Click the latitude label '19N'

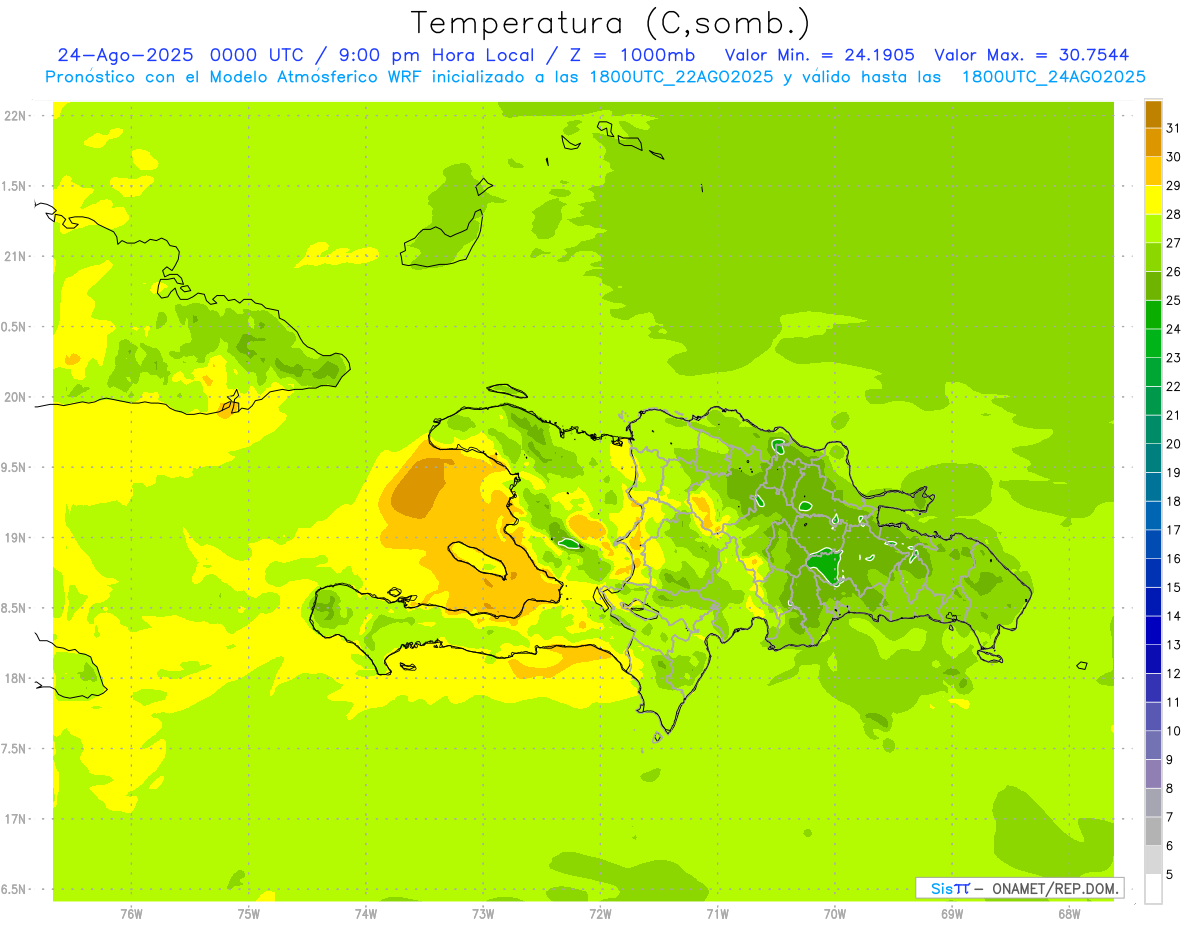pyautogui.click(x=14, y=538)
